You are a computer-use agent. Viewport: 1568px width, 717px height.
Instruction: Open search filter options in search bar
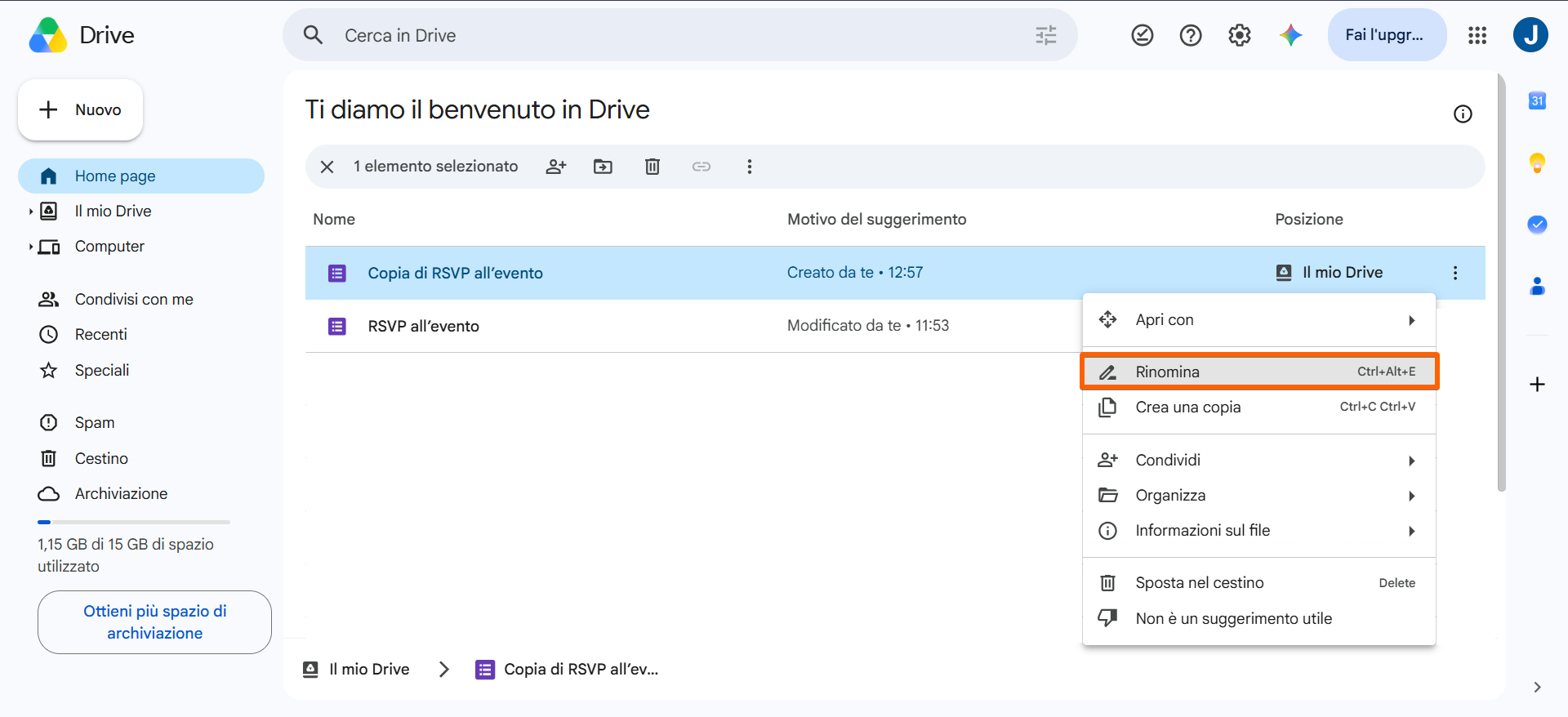click(1046, 35)
